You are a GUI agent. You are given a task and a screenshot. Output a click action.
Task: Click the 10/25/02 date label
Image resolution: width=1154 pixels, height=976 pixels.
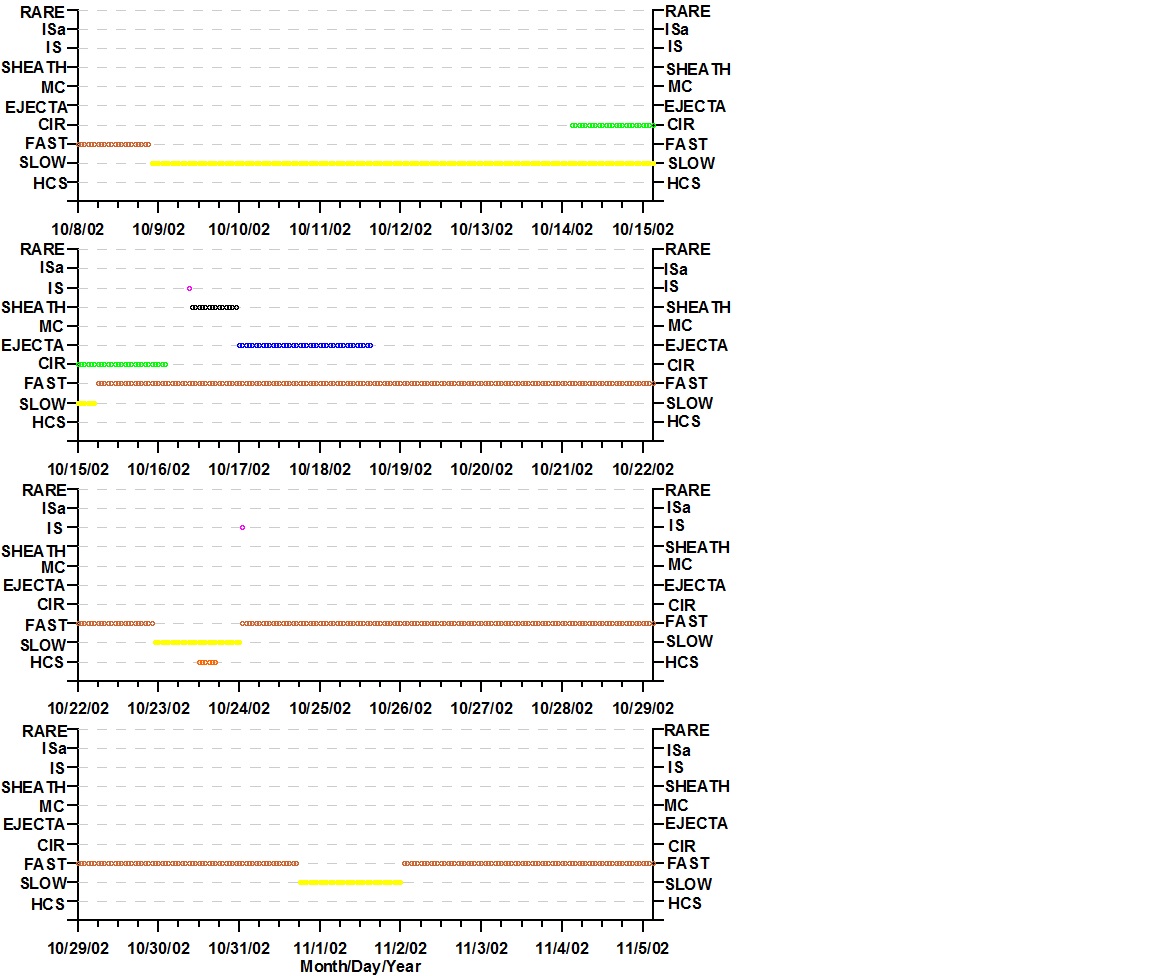(320, 708)
